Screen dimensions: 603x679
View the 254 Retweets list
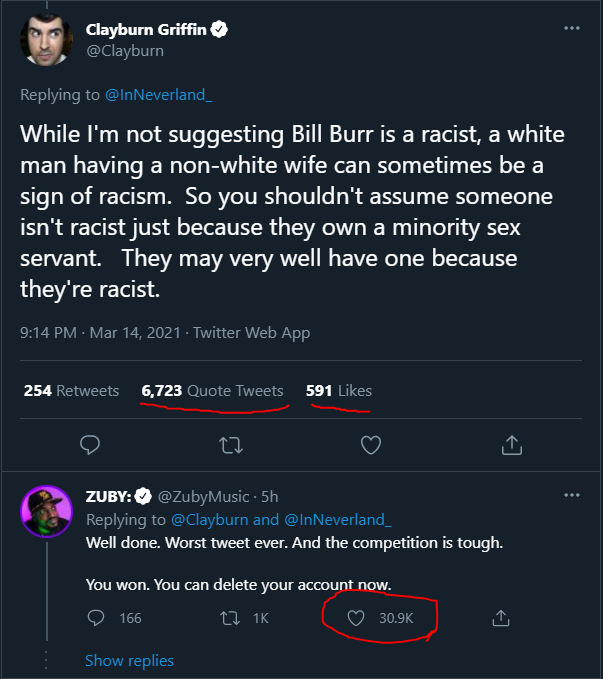(71, 391)
